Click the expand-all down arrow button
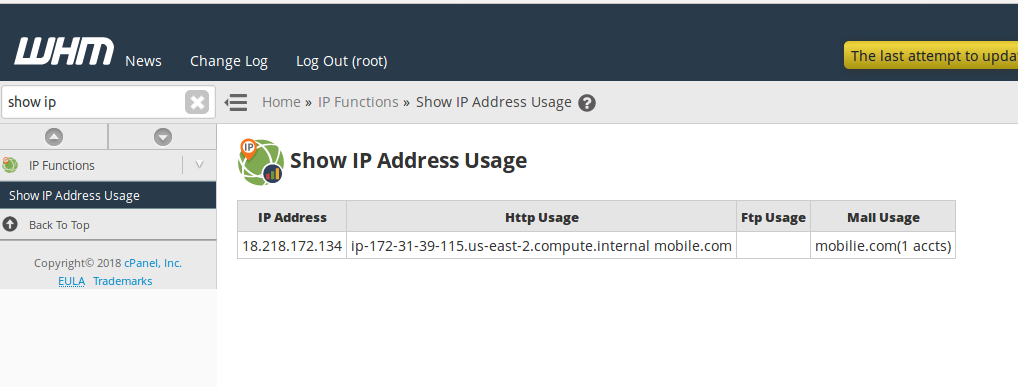Image resolution: width=1018 pixels, height=387 pixels. (163, 137)
